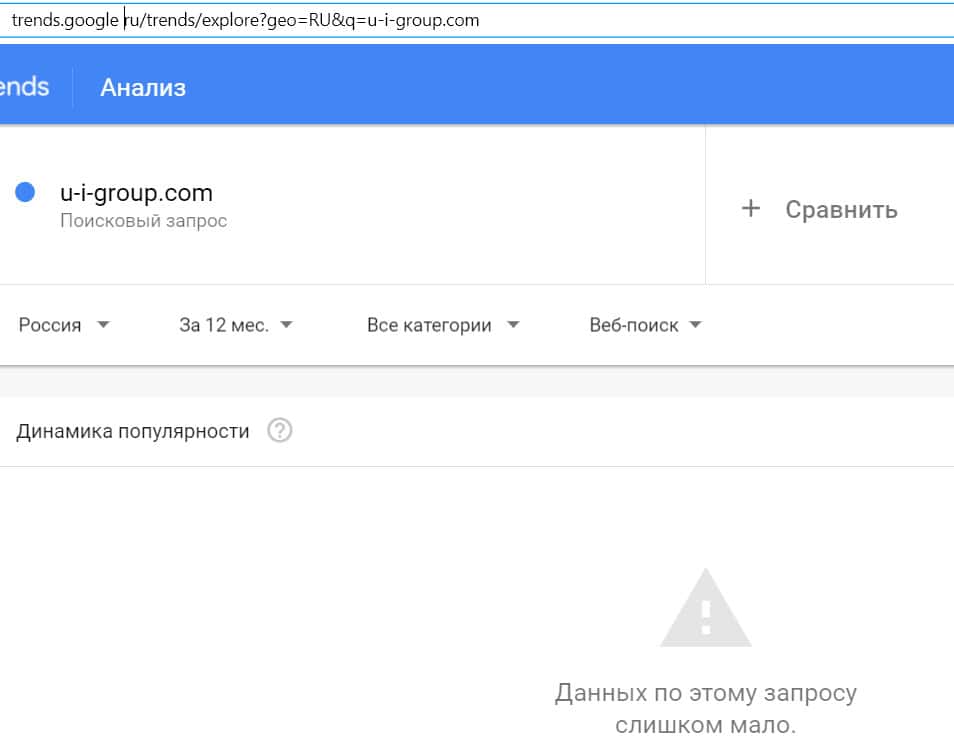The image size is (954, 751).
Task: Click the Trends logo in the header
Action: pos(25,87)
